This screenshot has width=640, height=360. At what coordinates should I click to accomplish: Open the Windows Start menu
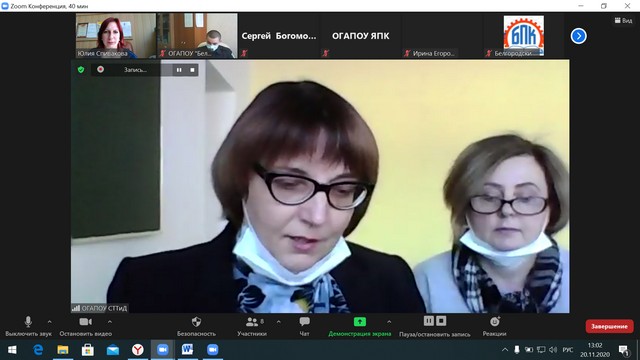pos(12,350)
